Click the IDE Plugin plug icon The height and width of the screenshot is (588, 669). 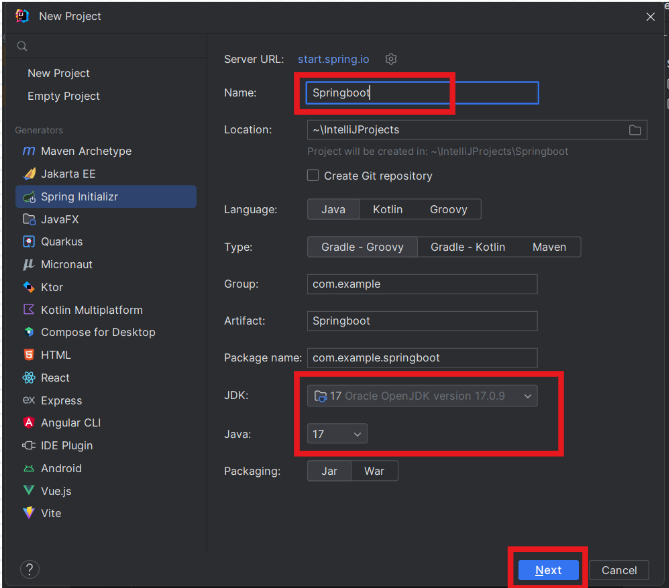(29, 445)
